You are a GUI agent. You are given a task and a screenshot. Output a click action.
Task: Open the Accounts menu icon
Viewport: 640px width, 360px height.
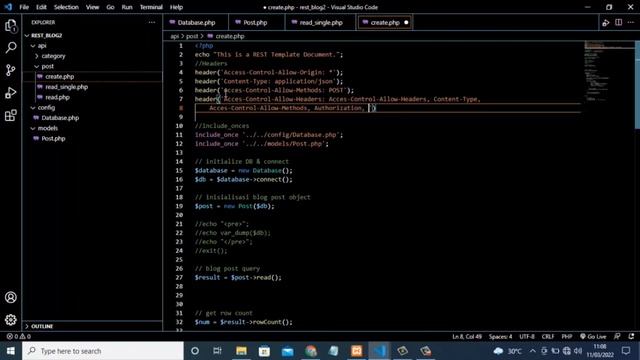click(x=11, y=297)
